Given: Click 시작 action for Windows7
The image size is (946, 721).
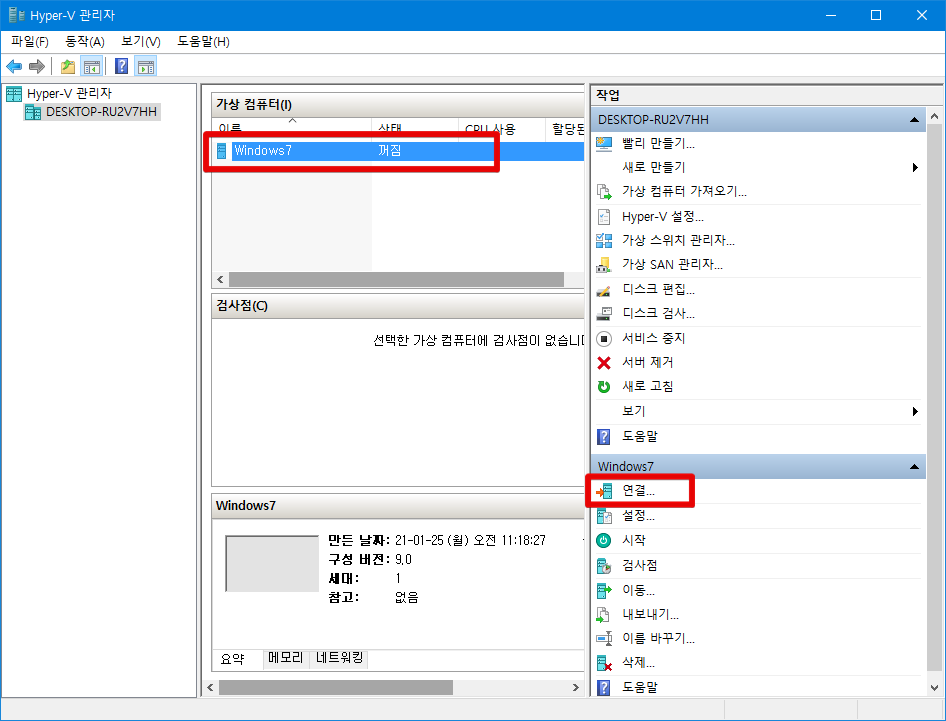Looking at the screenshot, I should (x=634, y=541).
